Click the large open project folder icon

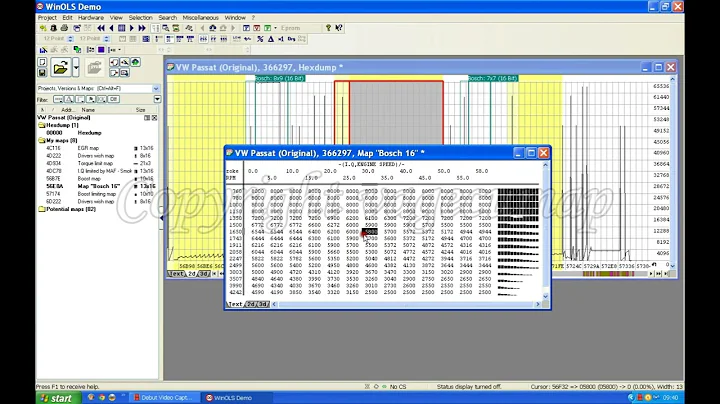coord(61,68)
